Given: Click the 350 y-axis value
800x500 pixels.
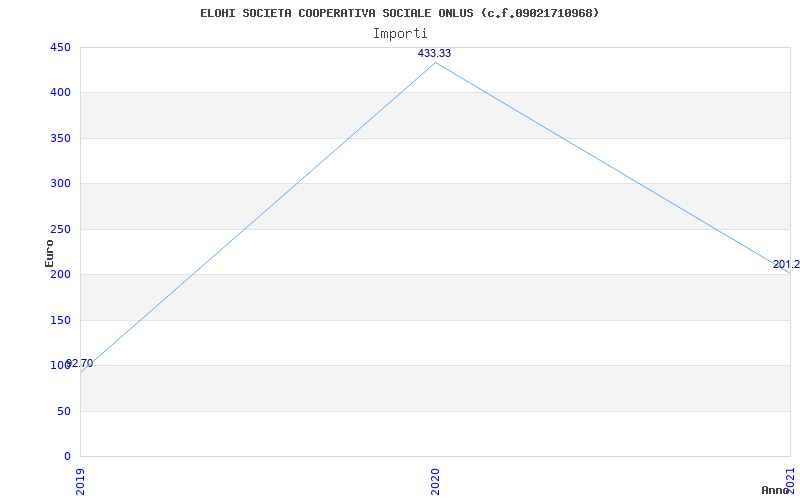Looking at the screenshot, I should pos(60,138).
